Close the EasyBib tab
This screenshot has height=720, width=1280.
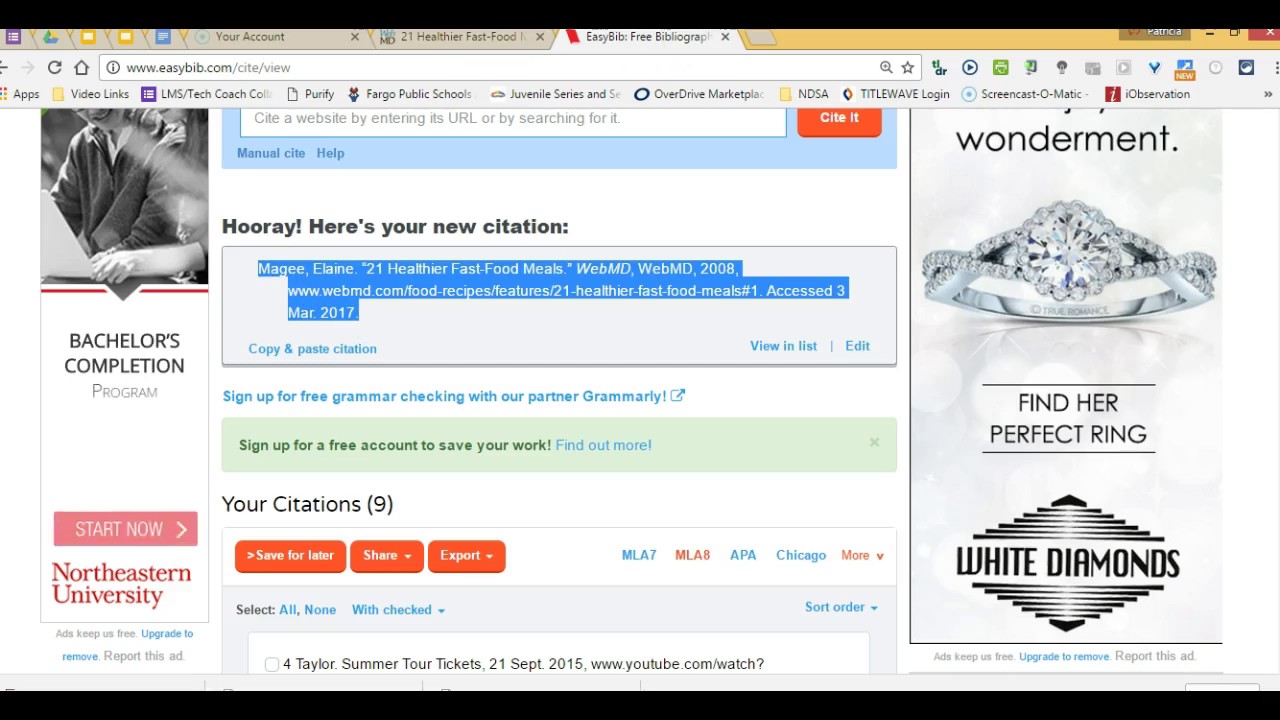click(x=725, y=37)
